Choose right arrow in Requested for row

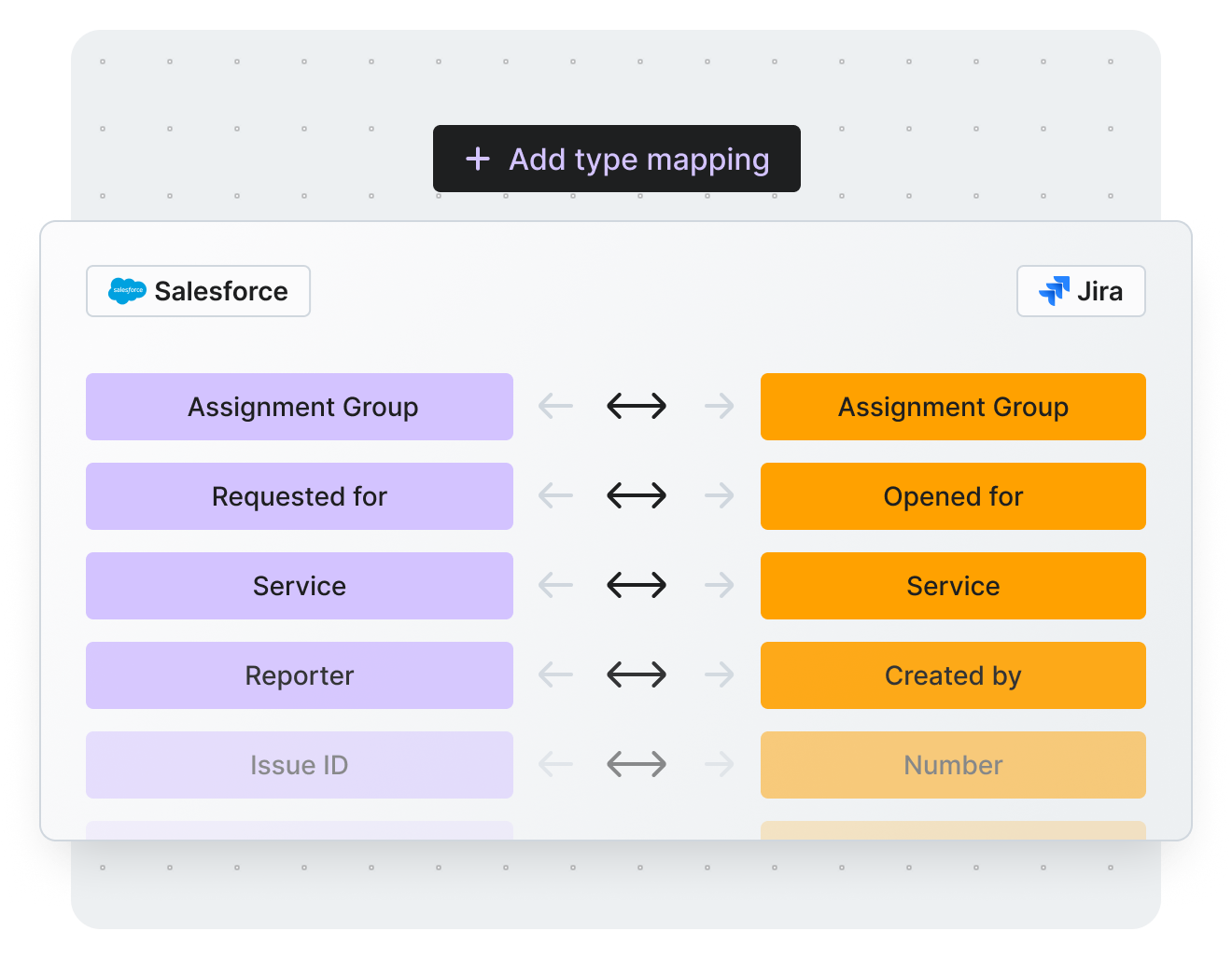pos(719,495)
